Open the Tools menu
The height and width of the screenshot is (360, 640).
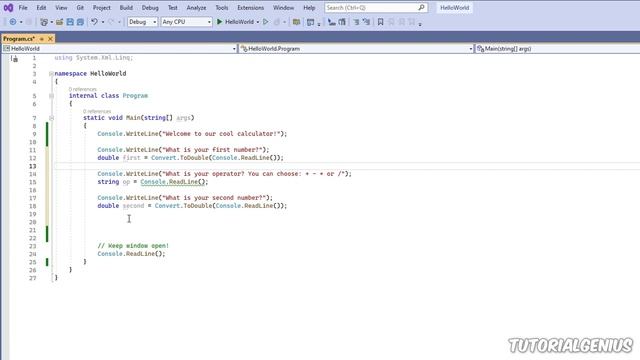tap(222, 8)
